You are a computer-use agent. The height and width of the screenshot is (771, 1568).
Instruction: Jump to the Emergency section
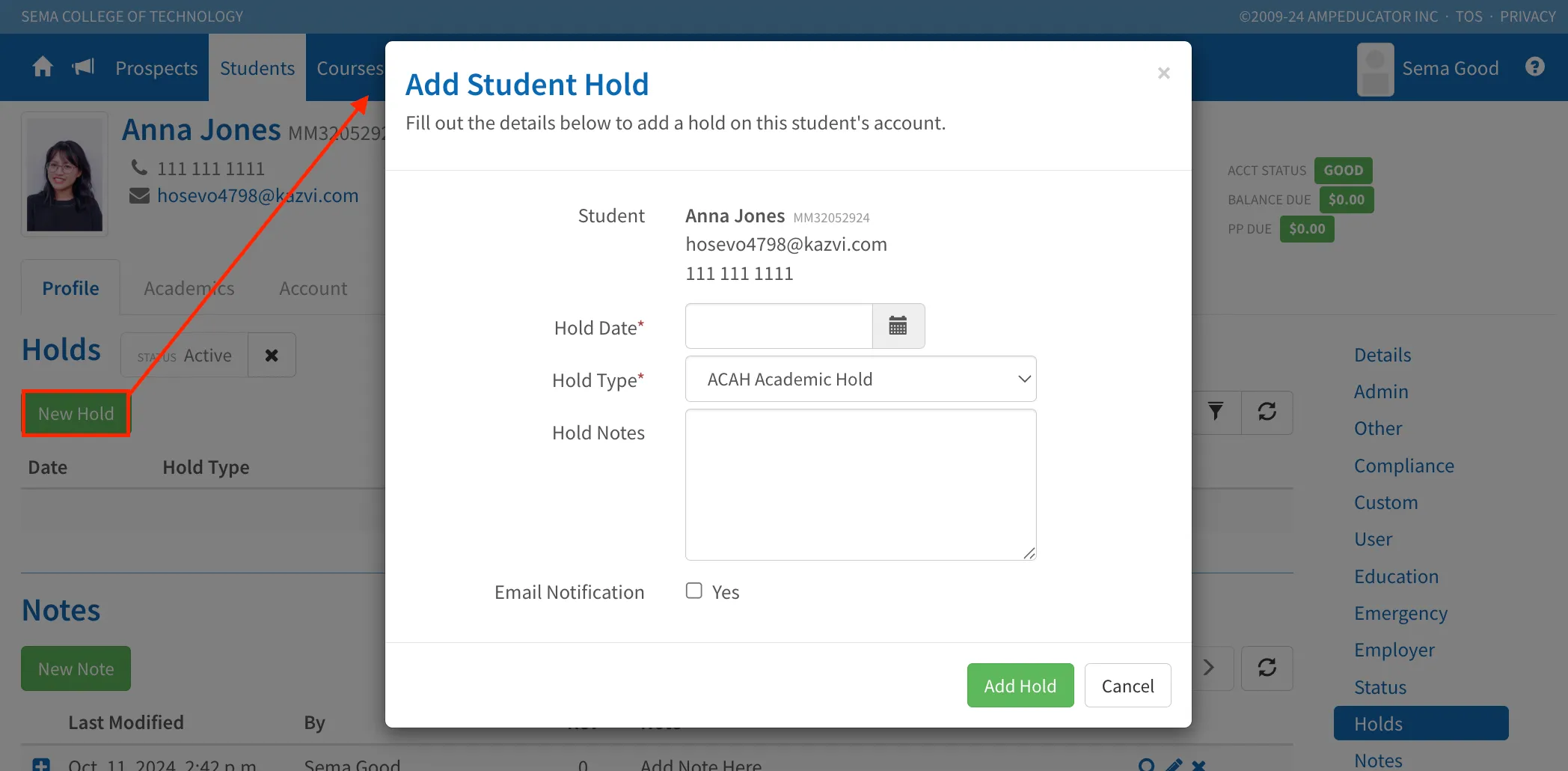[1401, 613]
